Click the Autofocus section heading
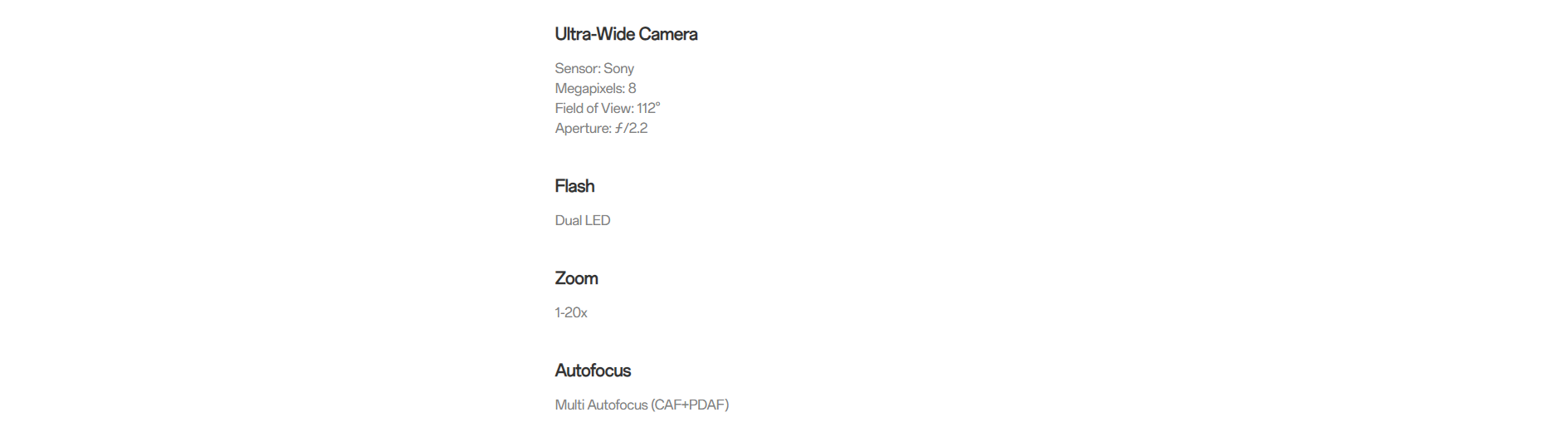The image size is (1568, 427). [x=593, y=371]
